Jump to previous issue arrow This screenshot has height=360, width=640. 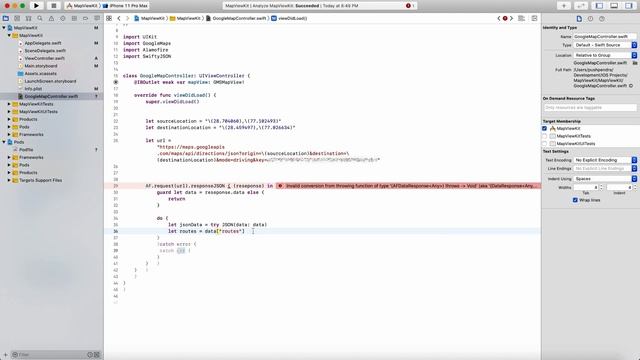[x=499, y=18]
